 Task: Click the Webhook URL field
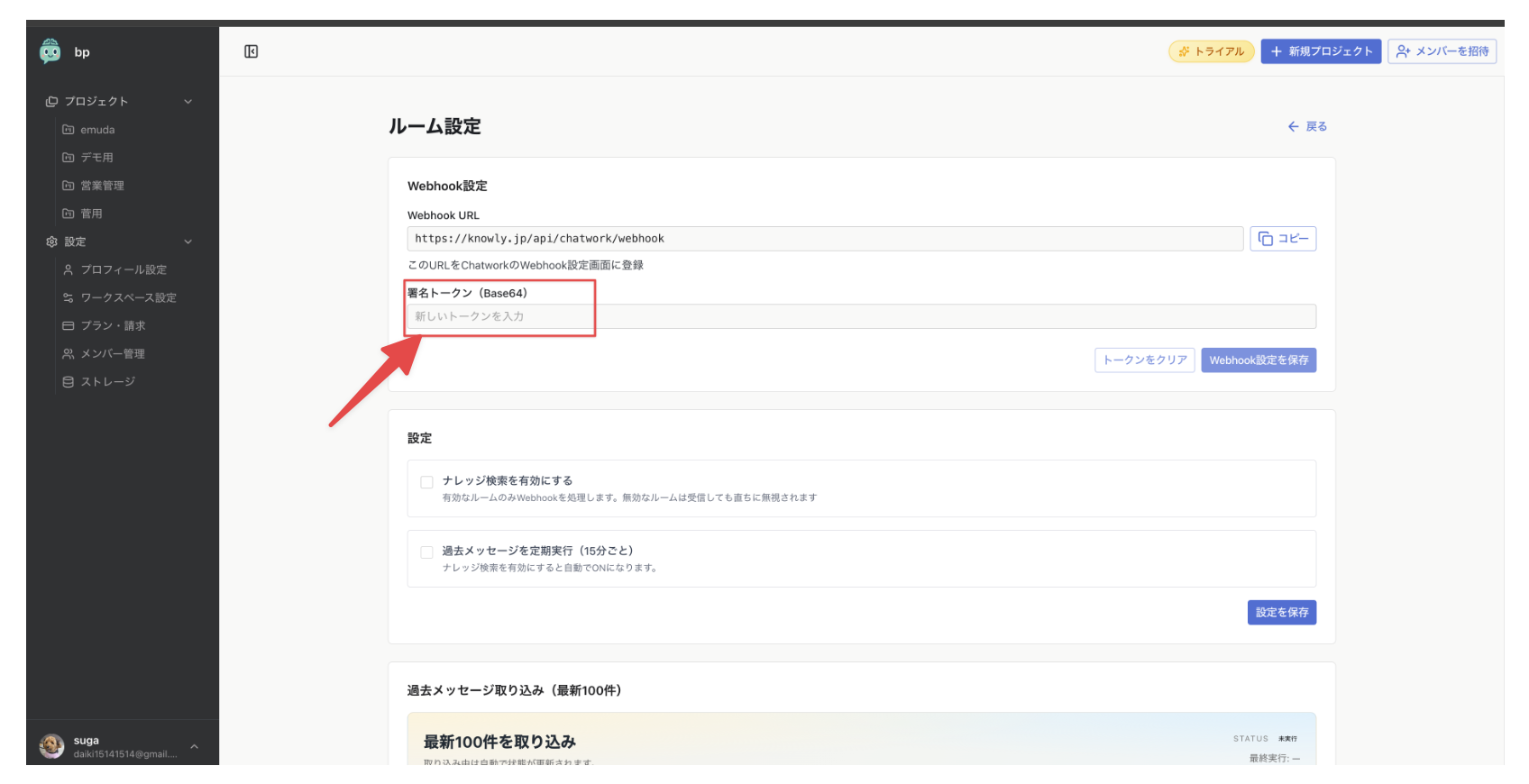pos(825,239)
